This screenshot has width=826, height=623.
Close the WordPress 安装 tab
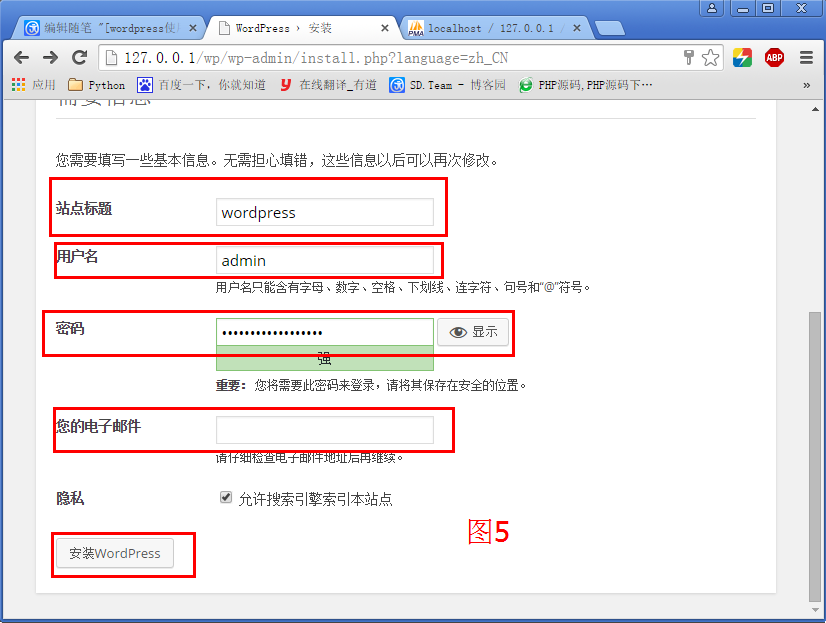(385, 28)
